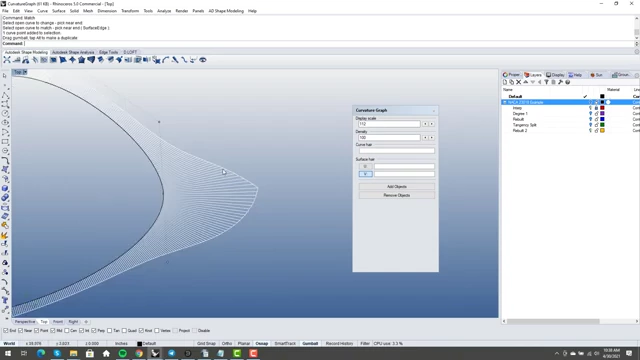Toggle End object snap
Screen dimensions: 640x360
[x=6, y=331]
